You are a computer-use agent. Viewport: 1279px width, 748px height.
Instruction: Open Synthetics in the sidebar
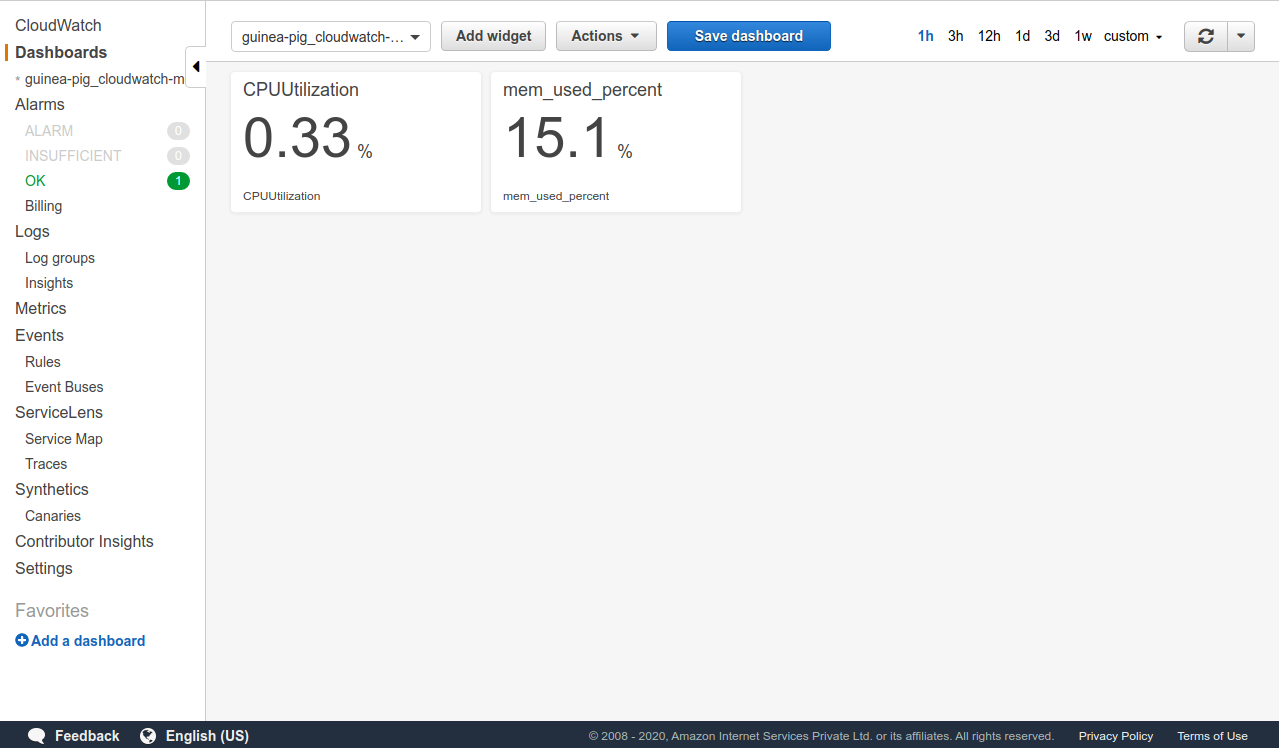point(52,490)
